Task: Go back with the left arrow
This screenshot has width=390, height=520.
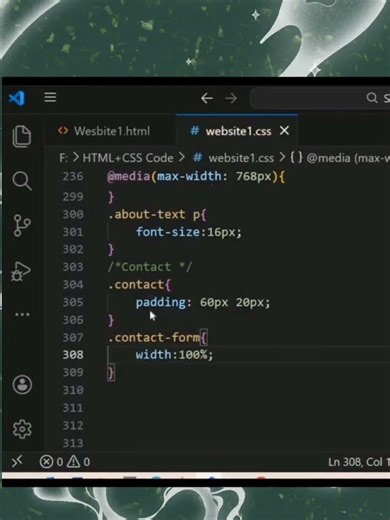Action: pyautogui.click(x=207, y=98)
